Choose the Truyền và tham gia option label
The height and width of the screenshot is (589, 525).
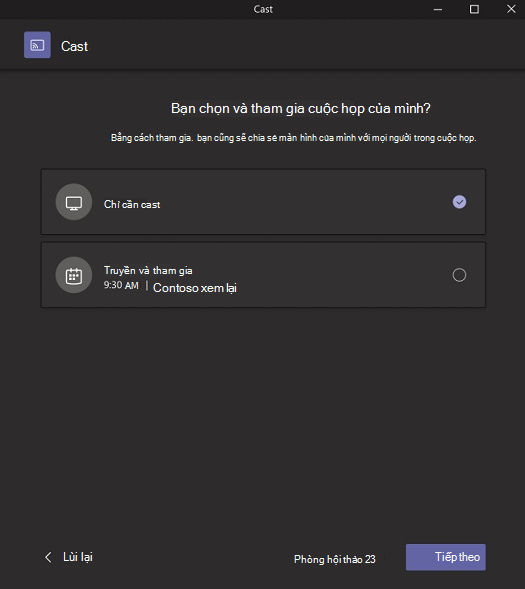point(148,270)
